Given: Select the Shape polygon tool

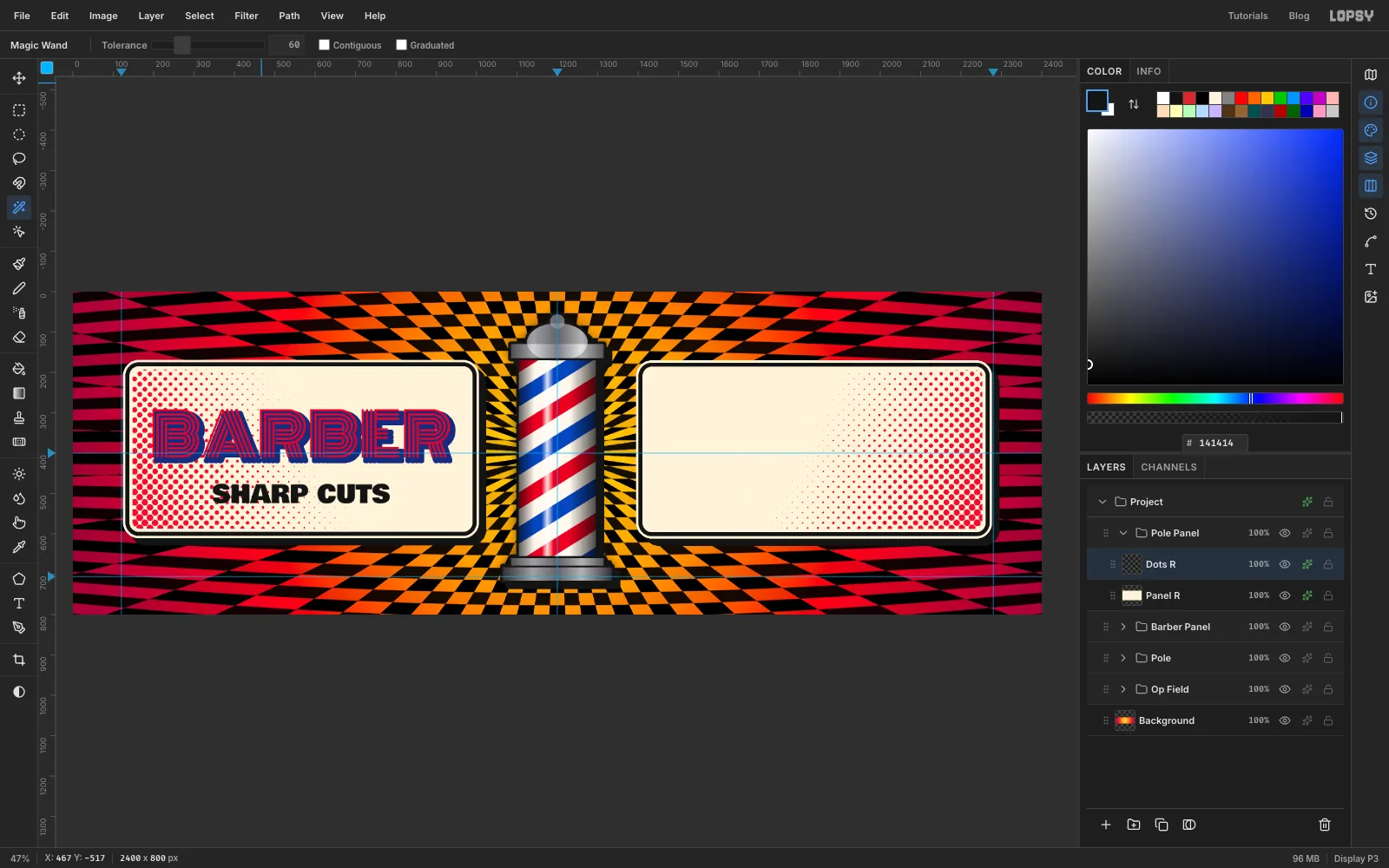Looking at the screenshot, I should (x=19, y=579).
